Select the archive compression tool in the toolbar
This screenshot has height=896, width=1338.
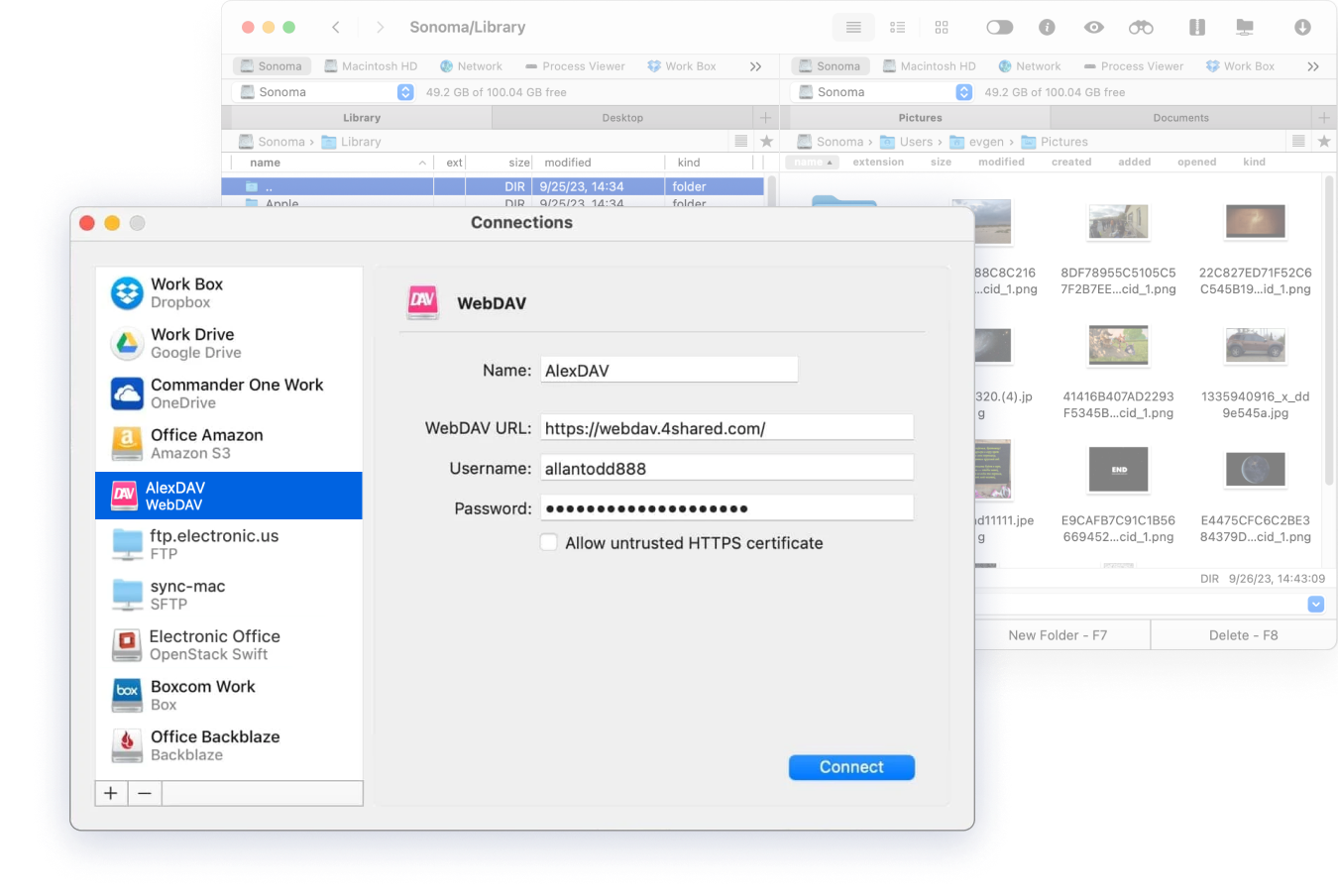click(1196, 27)
